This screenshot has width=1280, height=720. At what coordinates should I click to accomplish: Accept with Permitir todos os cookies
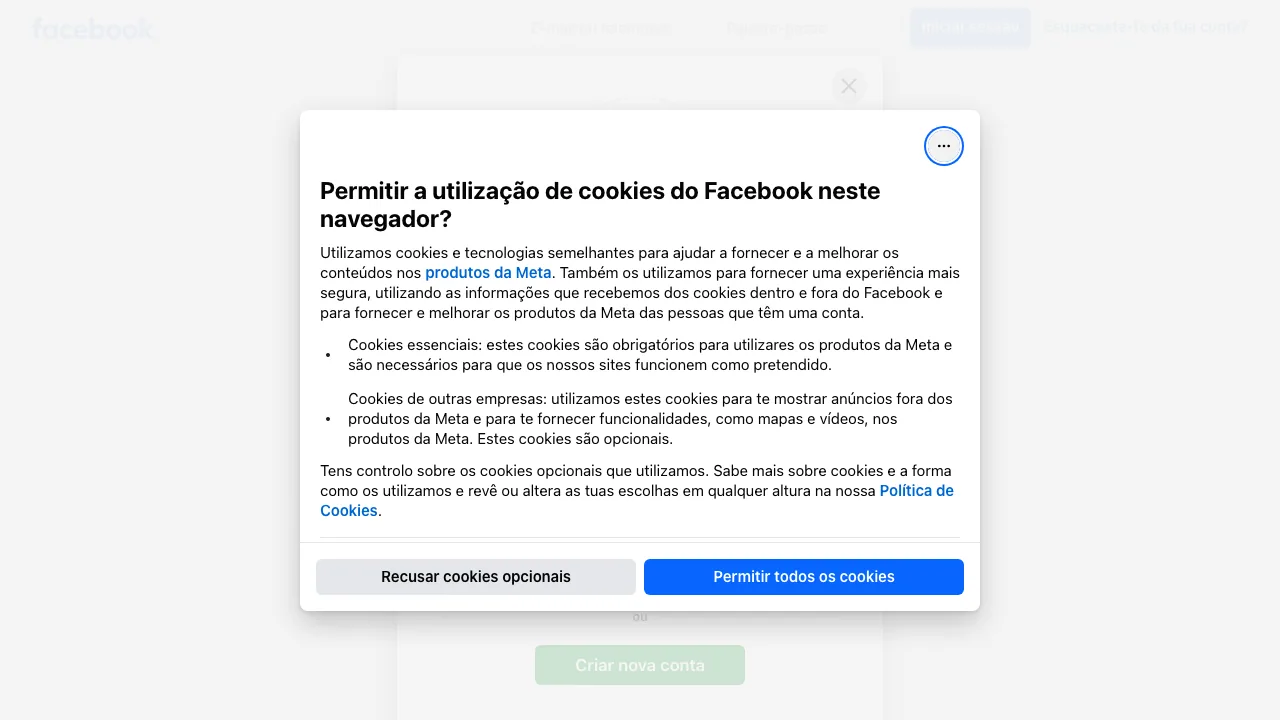tap(804, 577)
